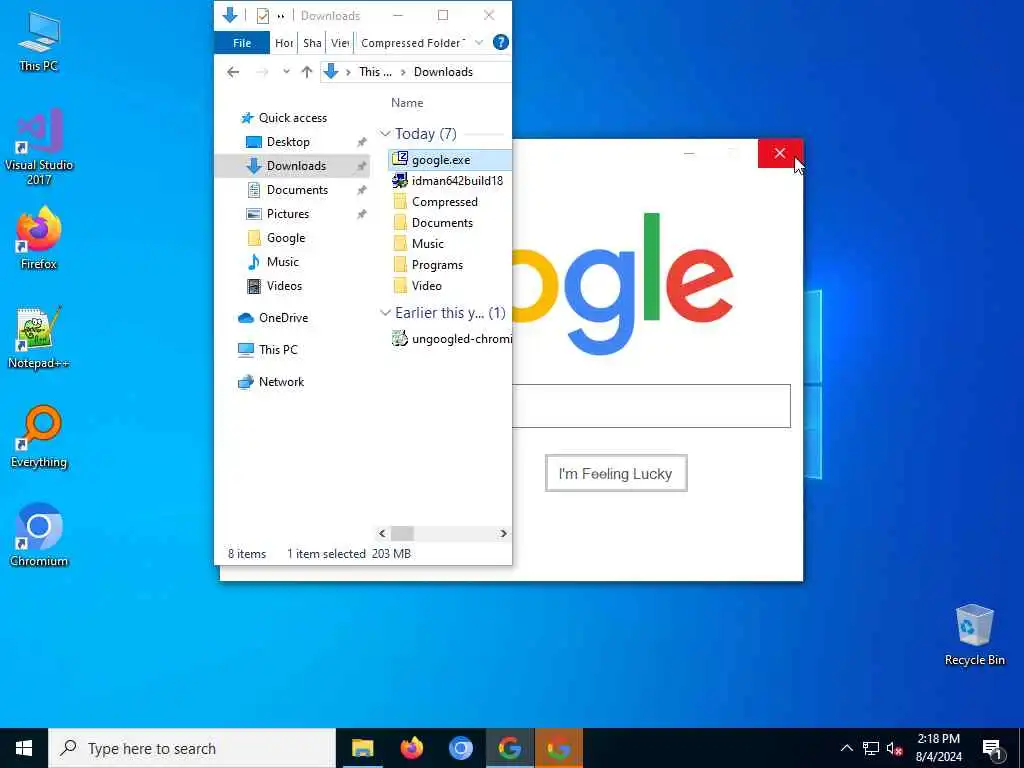Select Music in navigation pane

[282, 262]
